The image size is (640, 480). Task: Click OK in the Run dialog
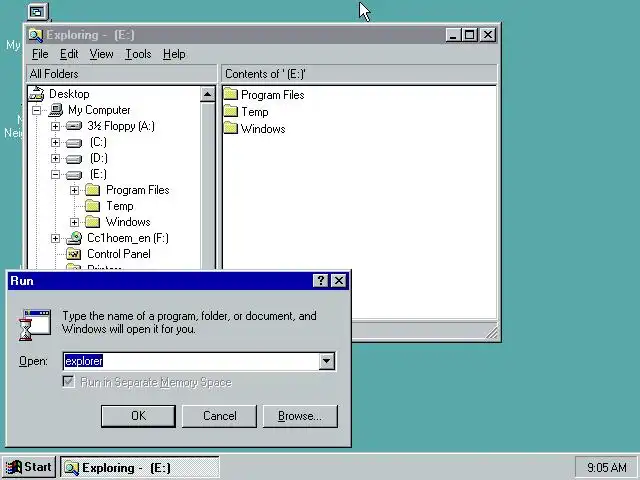[x=138, y=416]
